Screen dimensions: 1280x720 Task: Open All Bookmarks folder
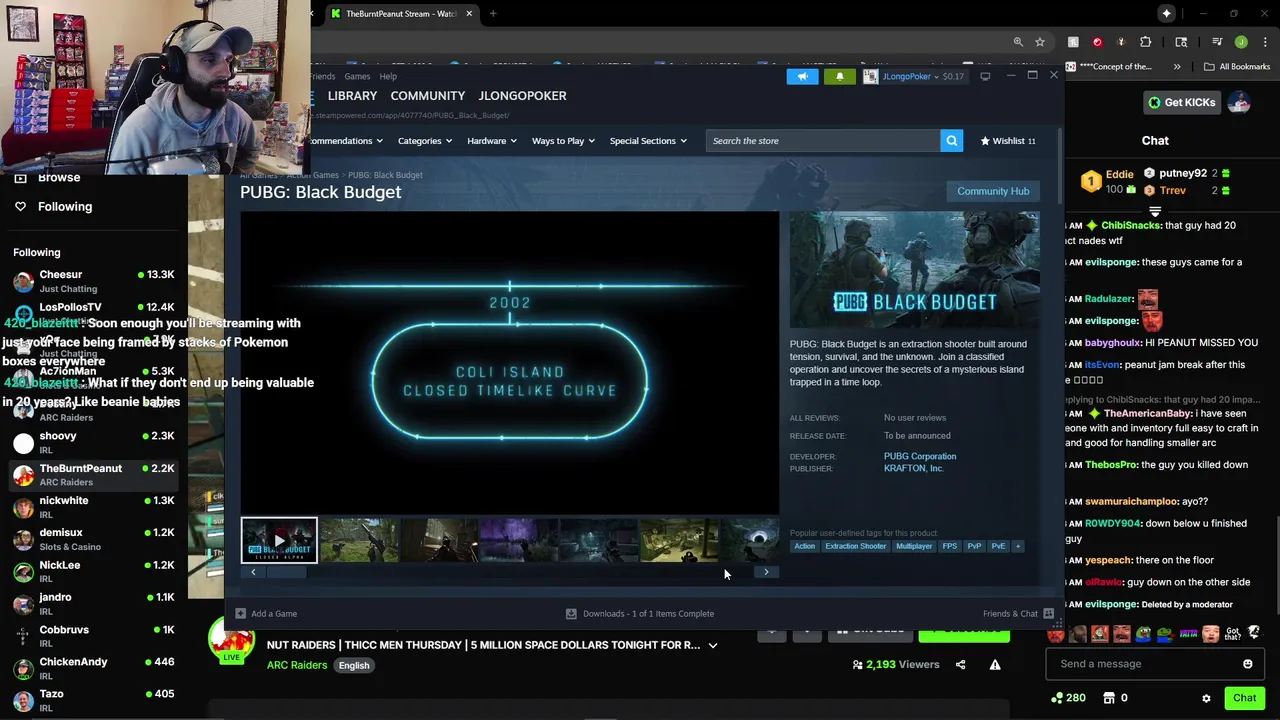[x=1237, y=67]
